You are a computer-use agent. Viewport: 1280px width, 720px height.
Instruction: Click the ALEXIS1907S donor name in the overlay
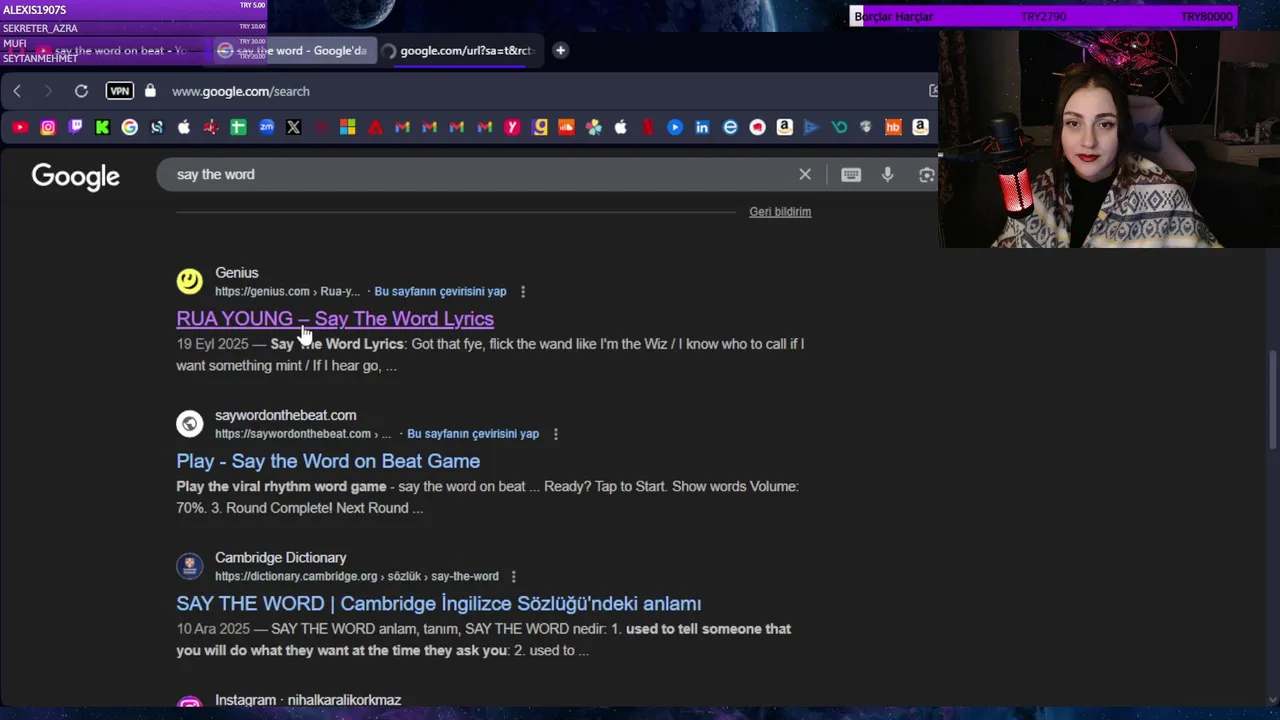(x=35, y=10)
